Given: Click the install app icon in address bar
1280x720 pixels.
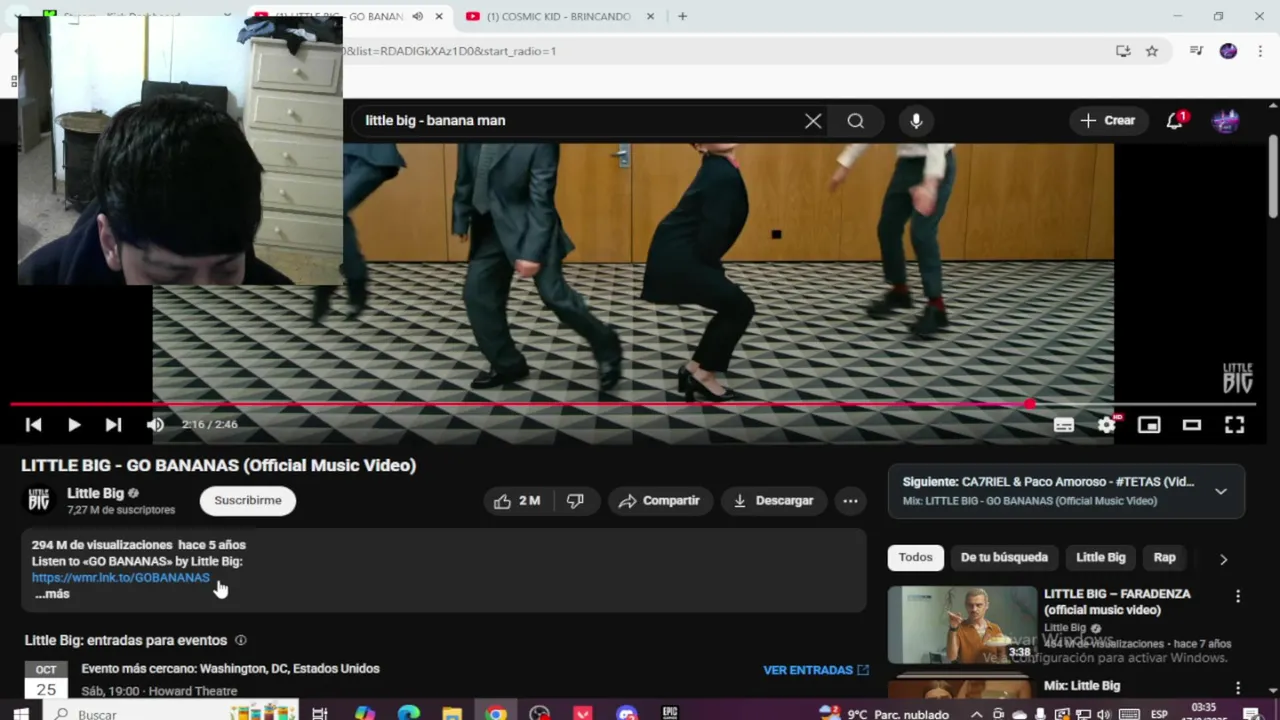Looking at the screenshot, I should (x=1123, y=51).
